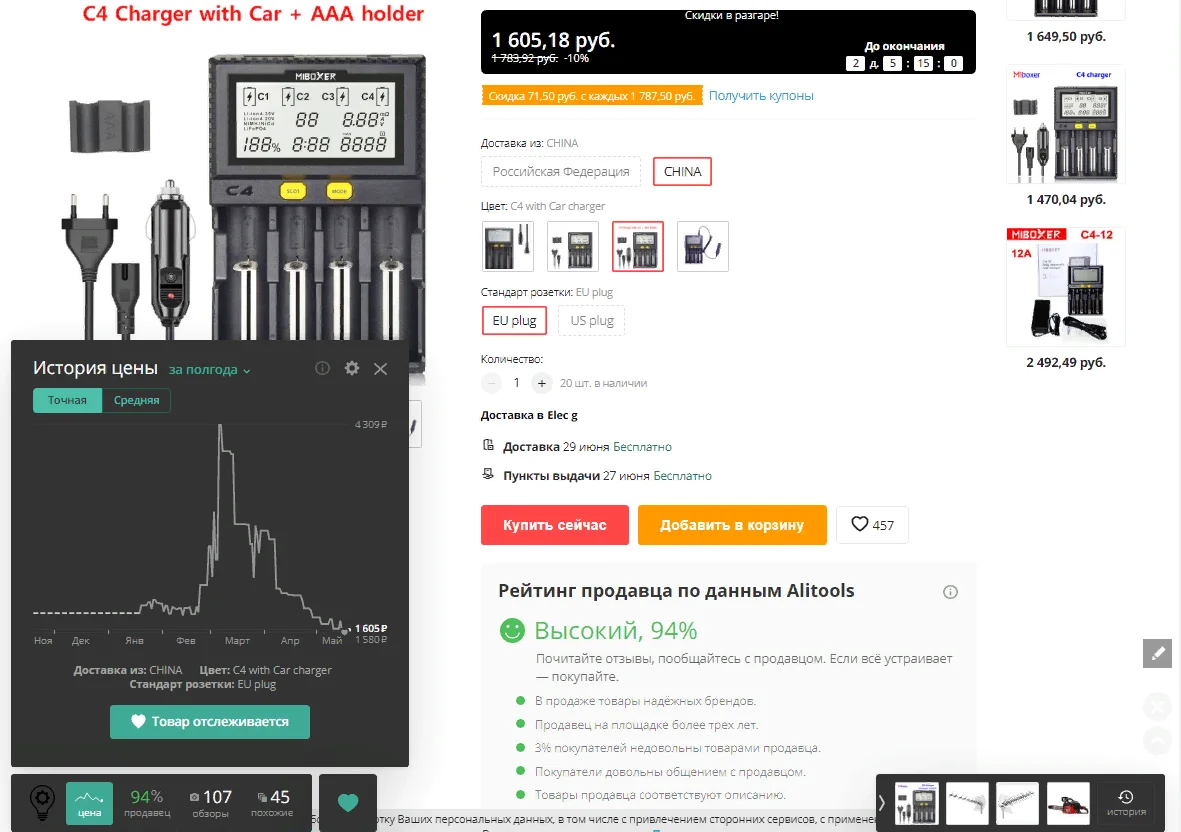The height and width of the screenshot is (832, 1181).
Task: Open the price chart icon tab
Action: 90,803
